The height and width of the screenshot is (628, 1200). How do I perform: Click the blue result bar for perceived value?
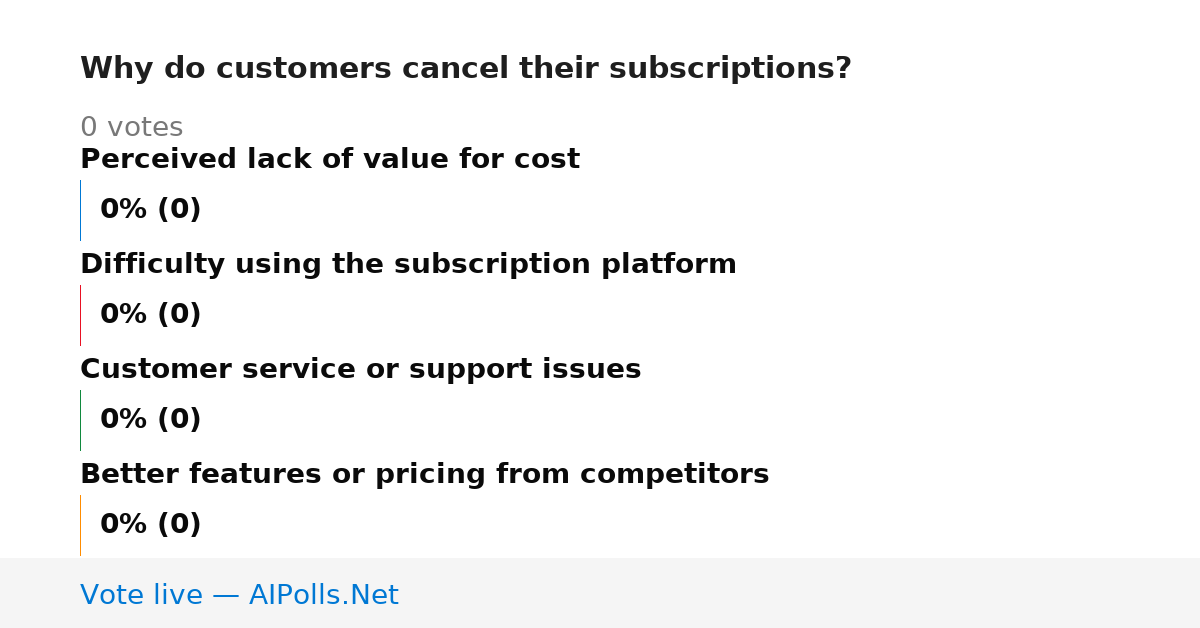(x=80, y=210)
